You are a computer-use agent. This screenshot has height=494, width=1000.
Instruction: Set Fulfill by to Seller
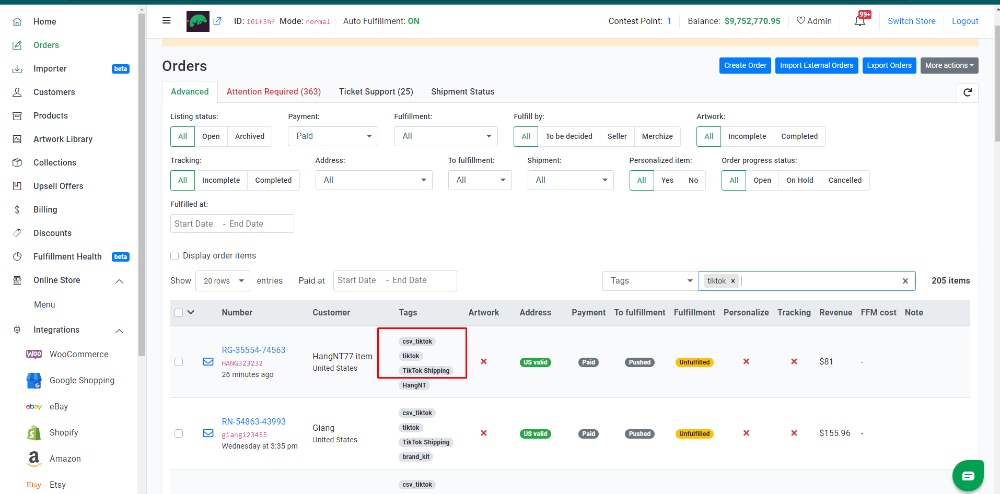[617, 136]
